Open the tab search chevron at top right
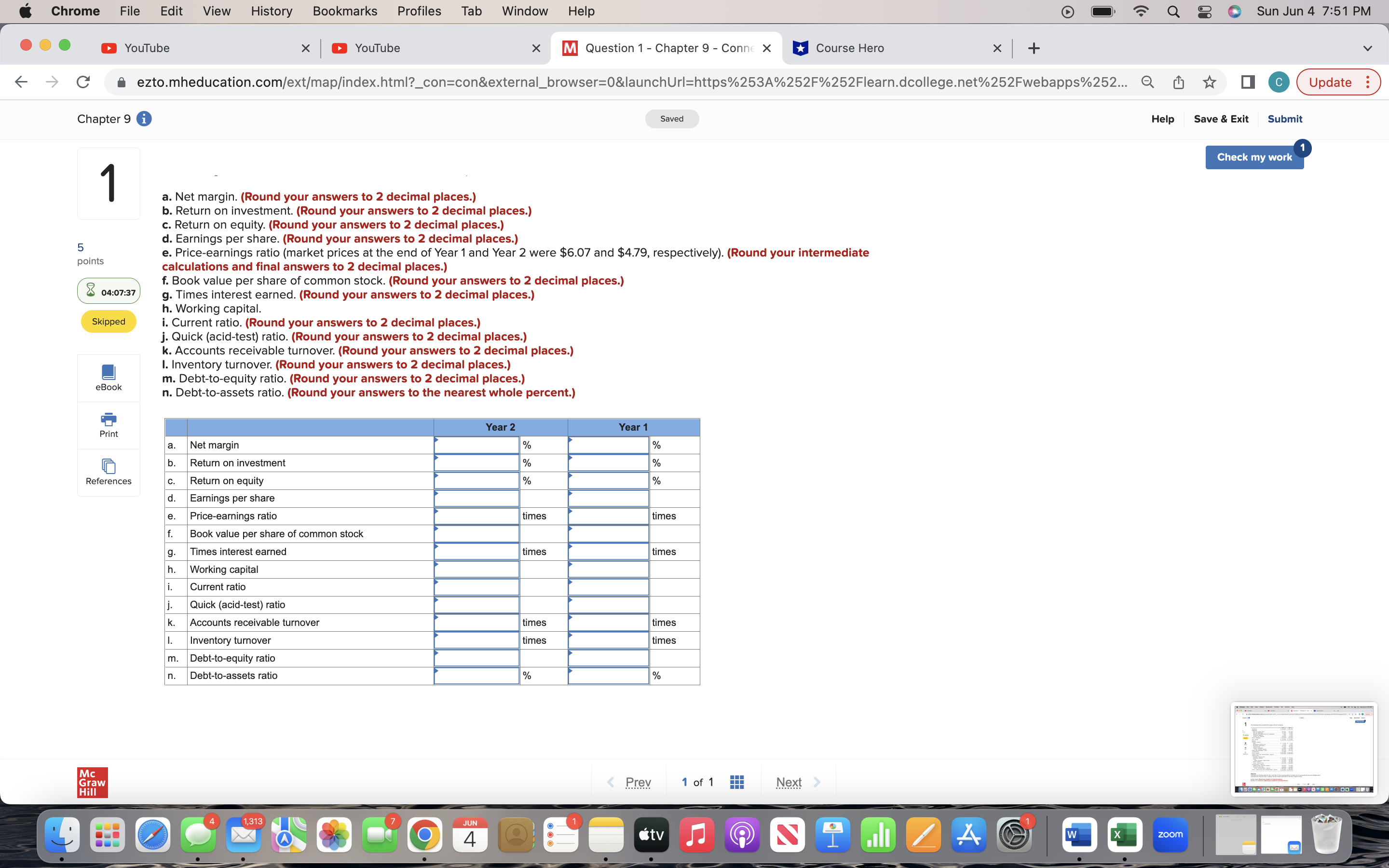This screenshot has height=868, width=1389. coord(1368,48)
